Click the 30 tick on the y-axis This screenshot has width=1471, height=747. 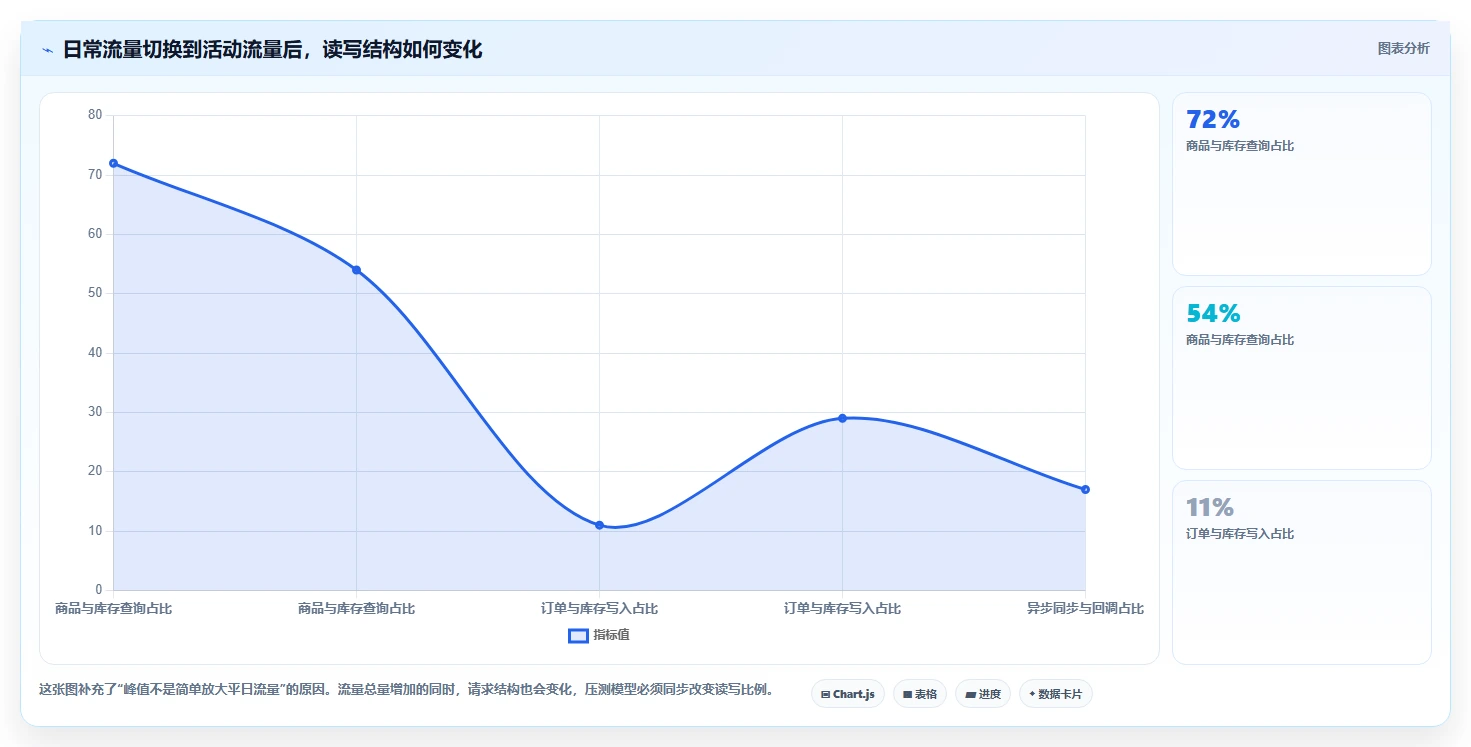[x=95, y=412]
